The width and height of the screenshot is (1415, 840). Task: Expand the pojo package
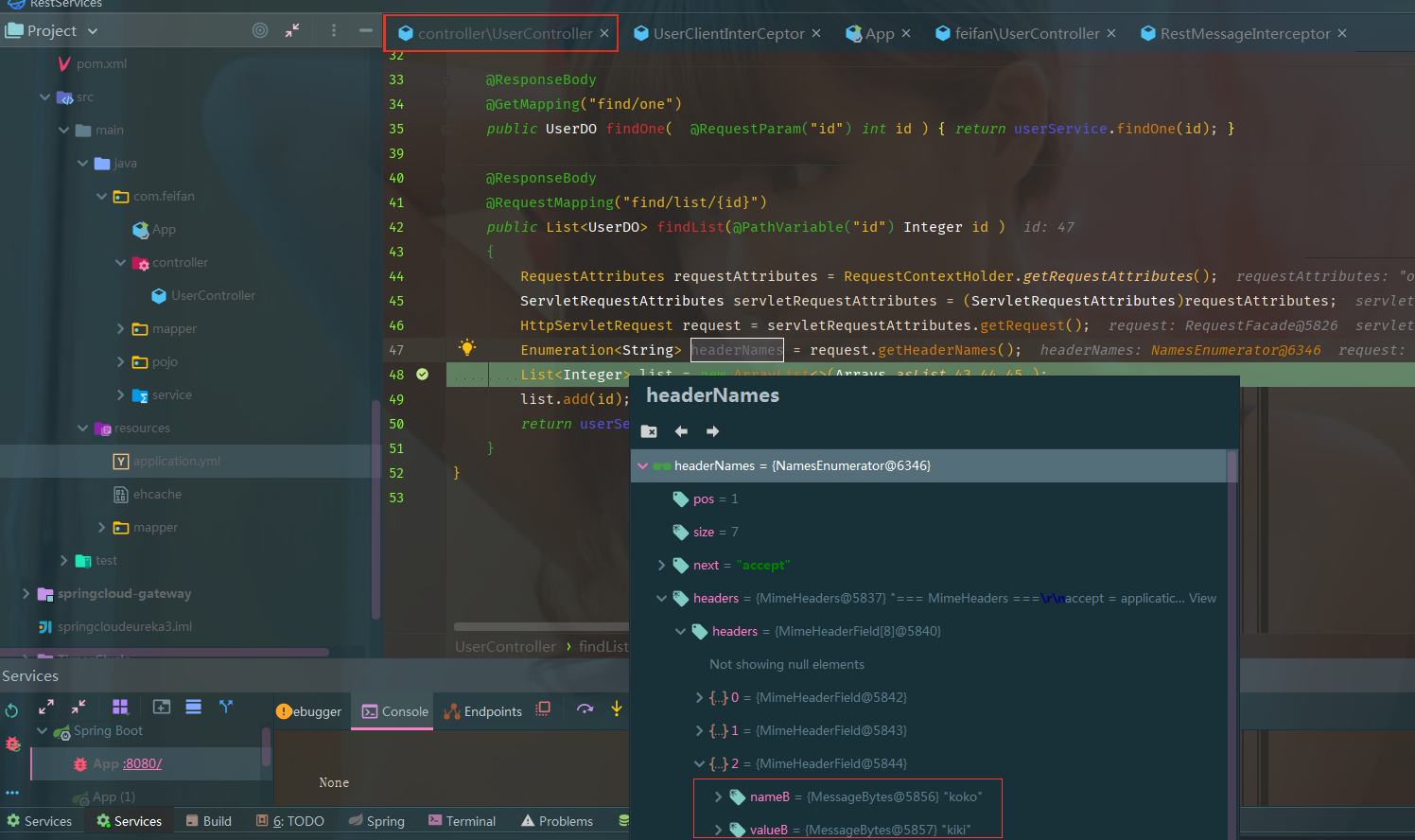point(120,361)
